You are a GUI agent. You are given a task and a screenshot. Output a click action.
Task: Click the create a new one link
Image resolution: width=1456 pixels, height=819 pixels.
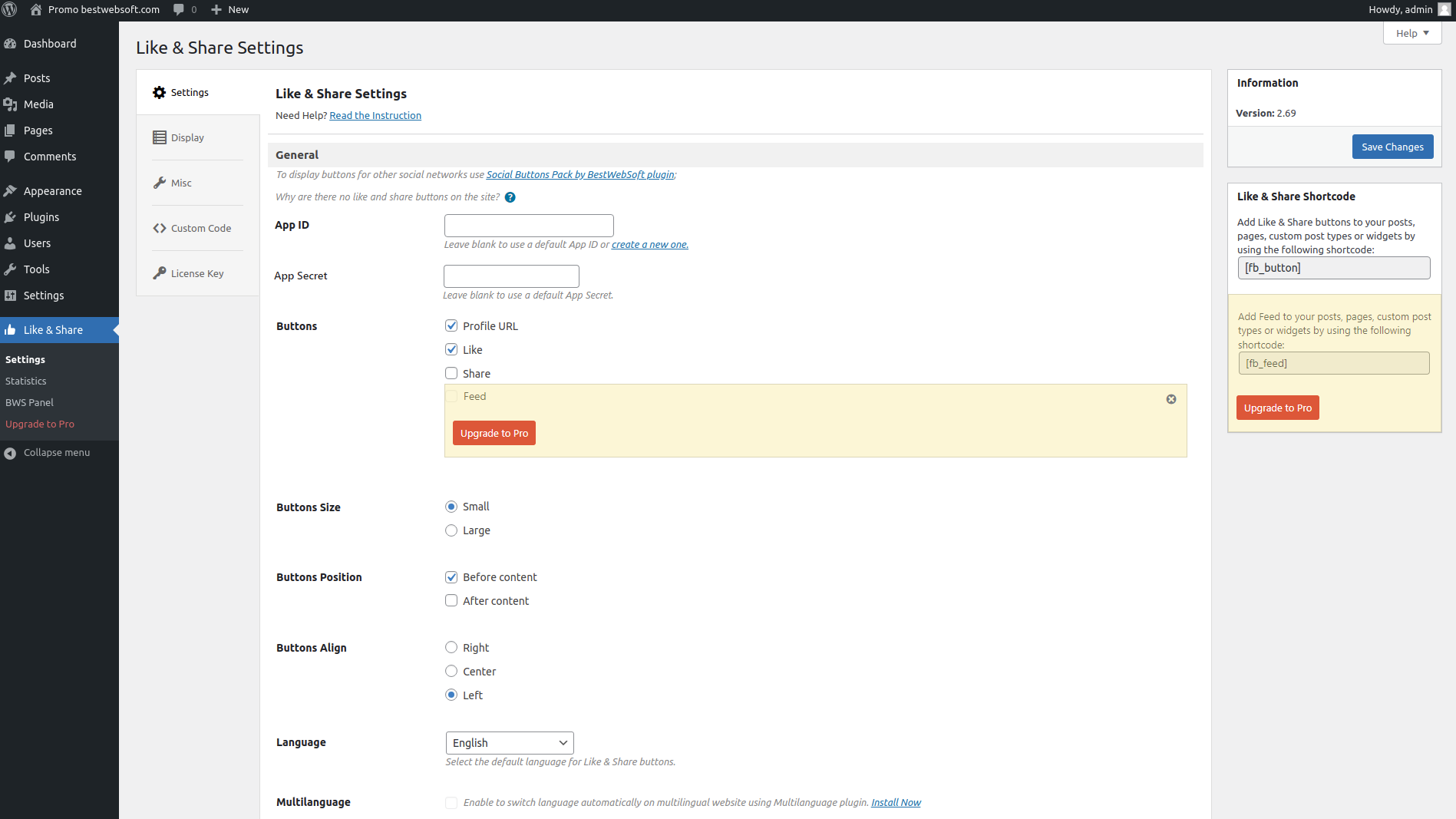pos(650,245)
